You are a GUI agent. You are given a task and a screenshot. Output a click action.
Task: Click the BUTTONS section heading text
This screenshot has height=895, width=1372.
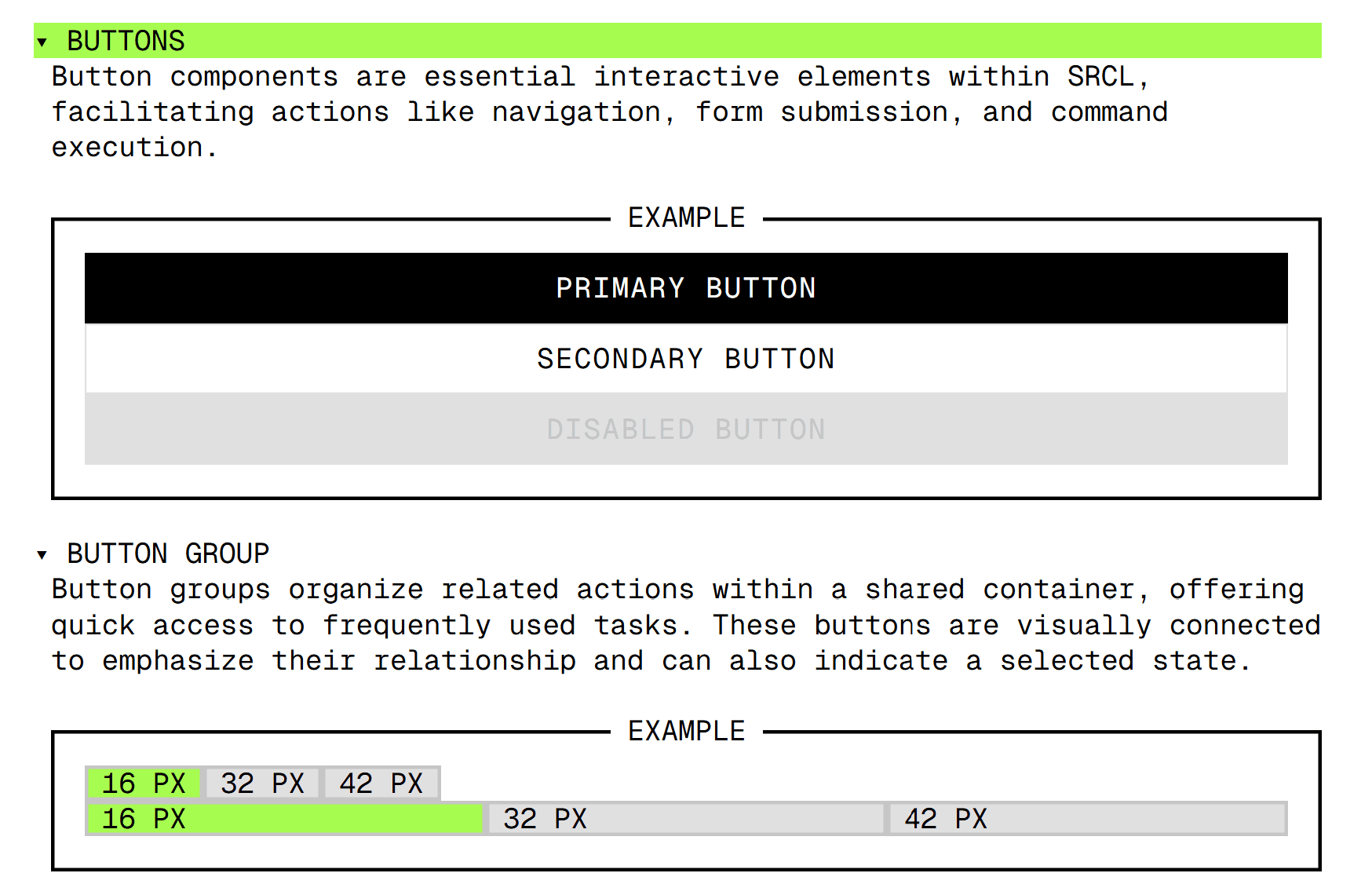coord(126,41)
